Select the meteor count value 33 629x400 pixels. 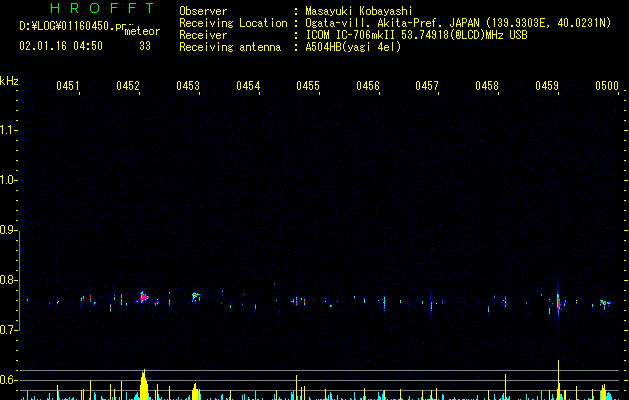click(145, 46)
